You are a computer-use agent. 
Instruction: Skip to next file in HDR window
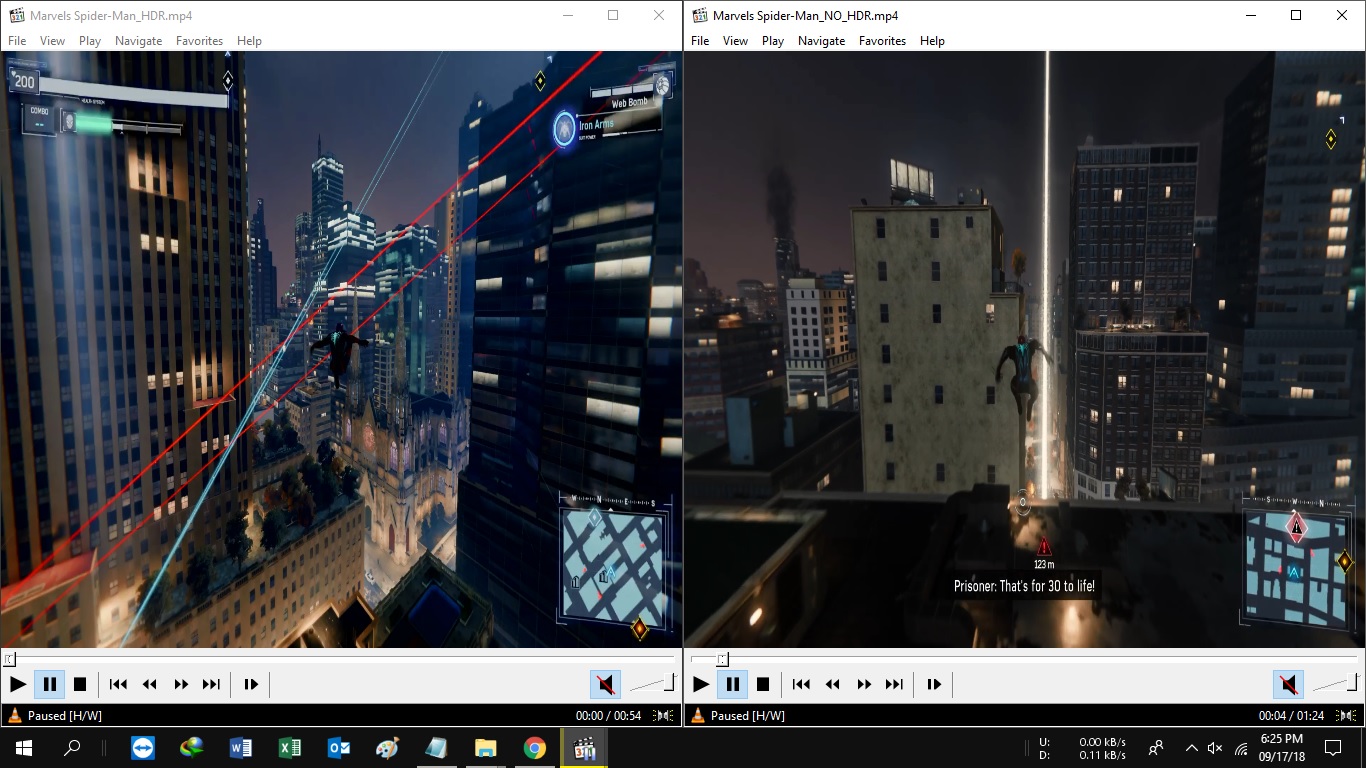pos(211,685)
